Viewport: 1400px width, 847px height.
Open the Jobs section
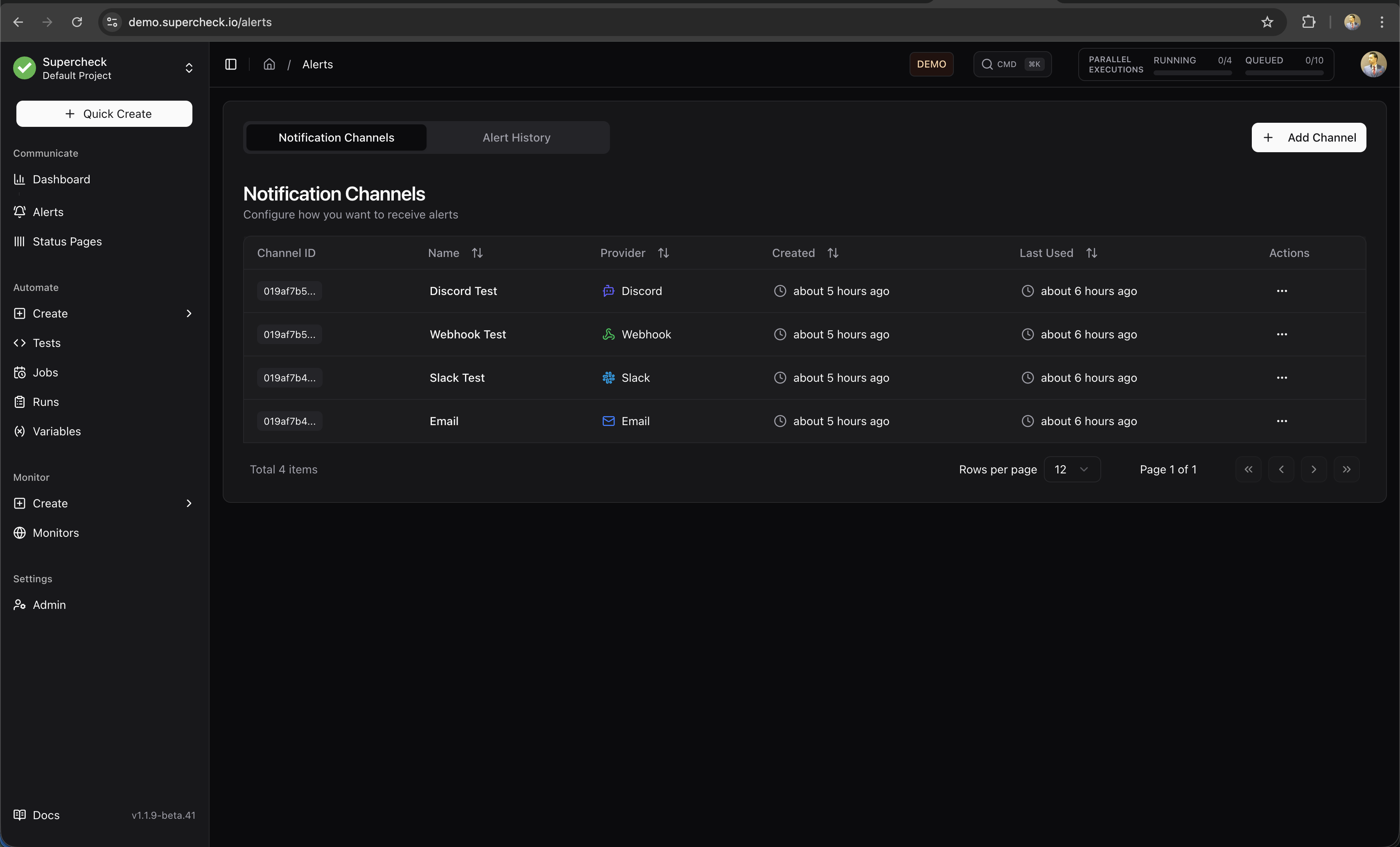(45, 372)
